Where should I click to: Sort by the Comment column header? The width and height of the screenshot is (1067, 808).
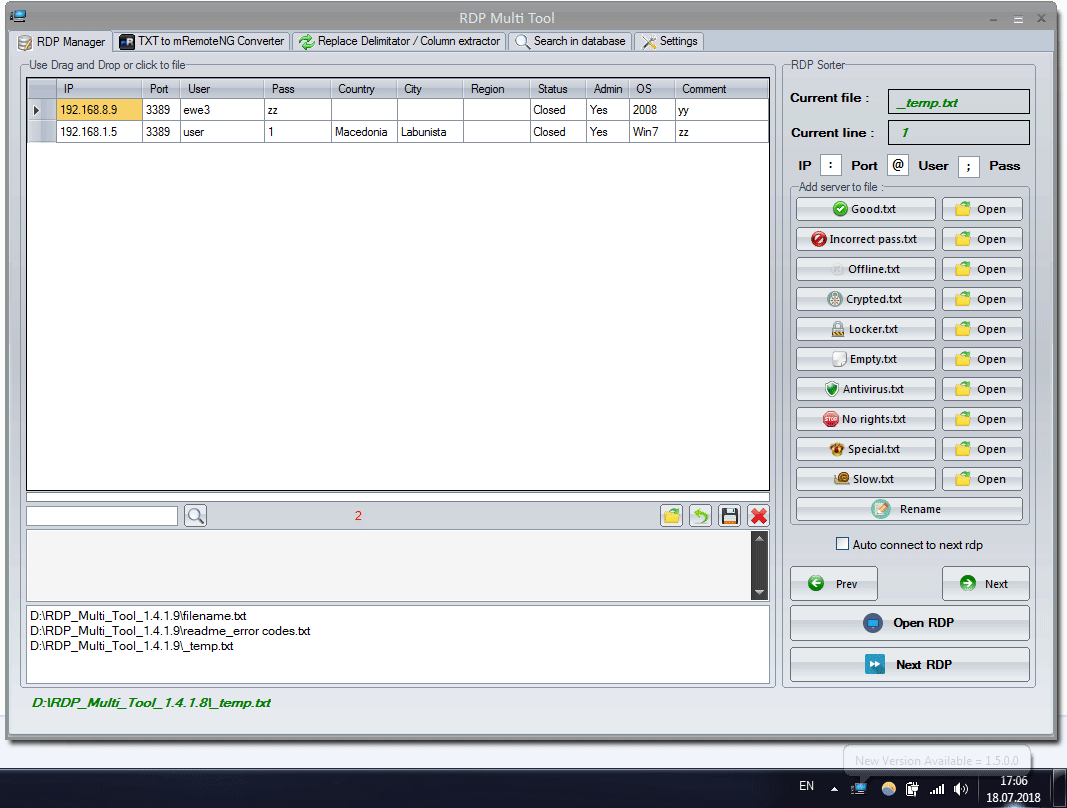click(x=722, y=89)
